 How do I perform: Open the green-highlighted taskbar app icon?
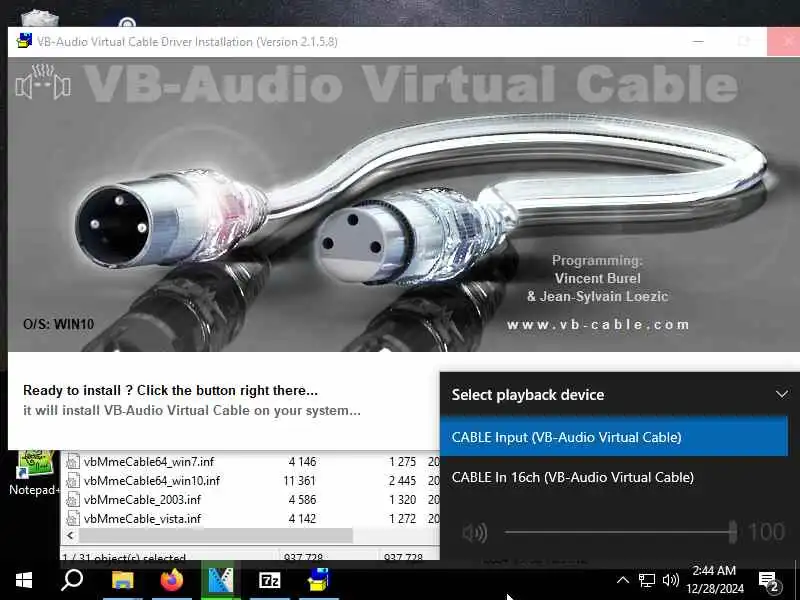click(x=220, y=581)
